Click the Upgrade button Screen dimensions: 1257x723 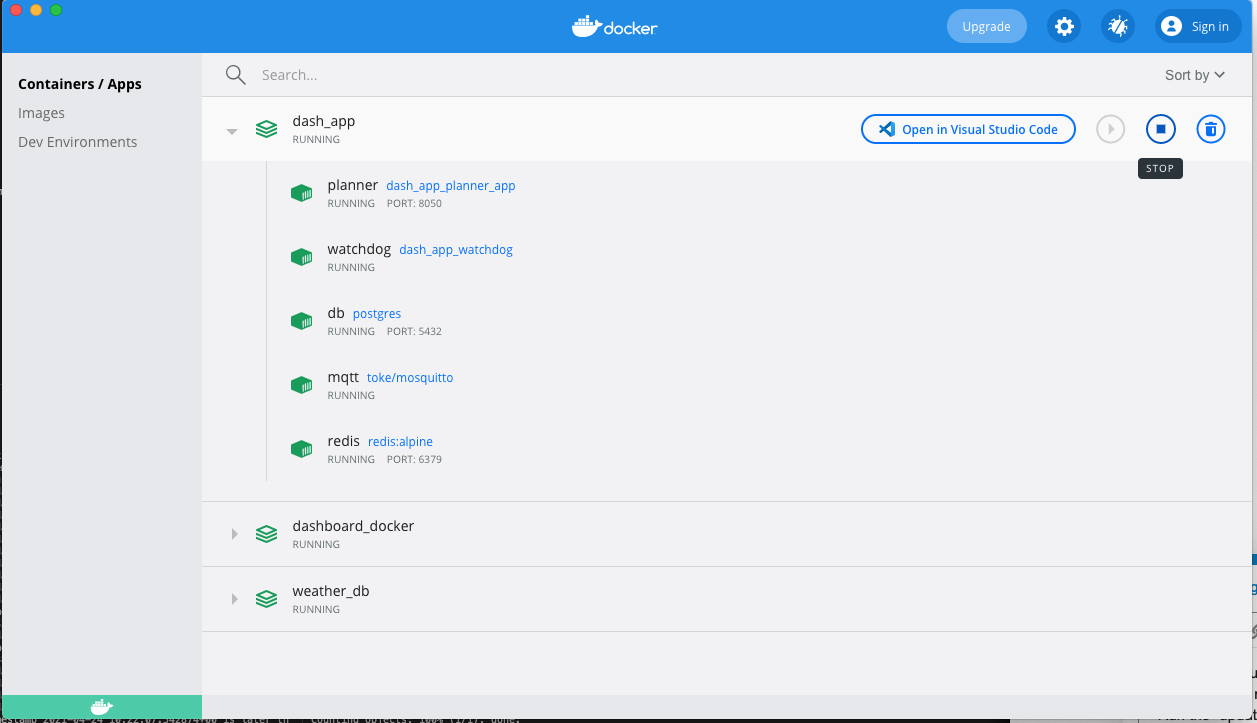[x=986, y=27]
